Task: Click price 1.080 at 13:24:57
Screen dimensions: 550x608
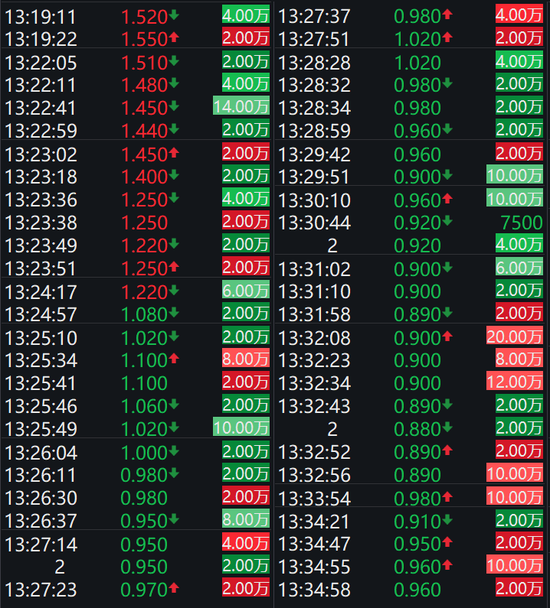Action: click(x=144, y=314)
